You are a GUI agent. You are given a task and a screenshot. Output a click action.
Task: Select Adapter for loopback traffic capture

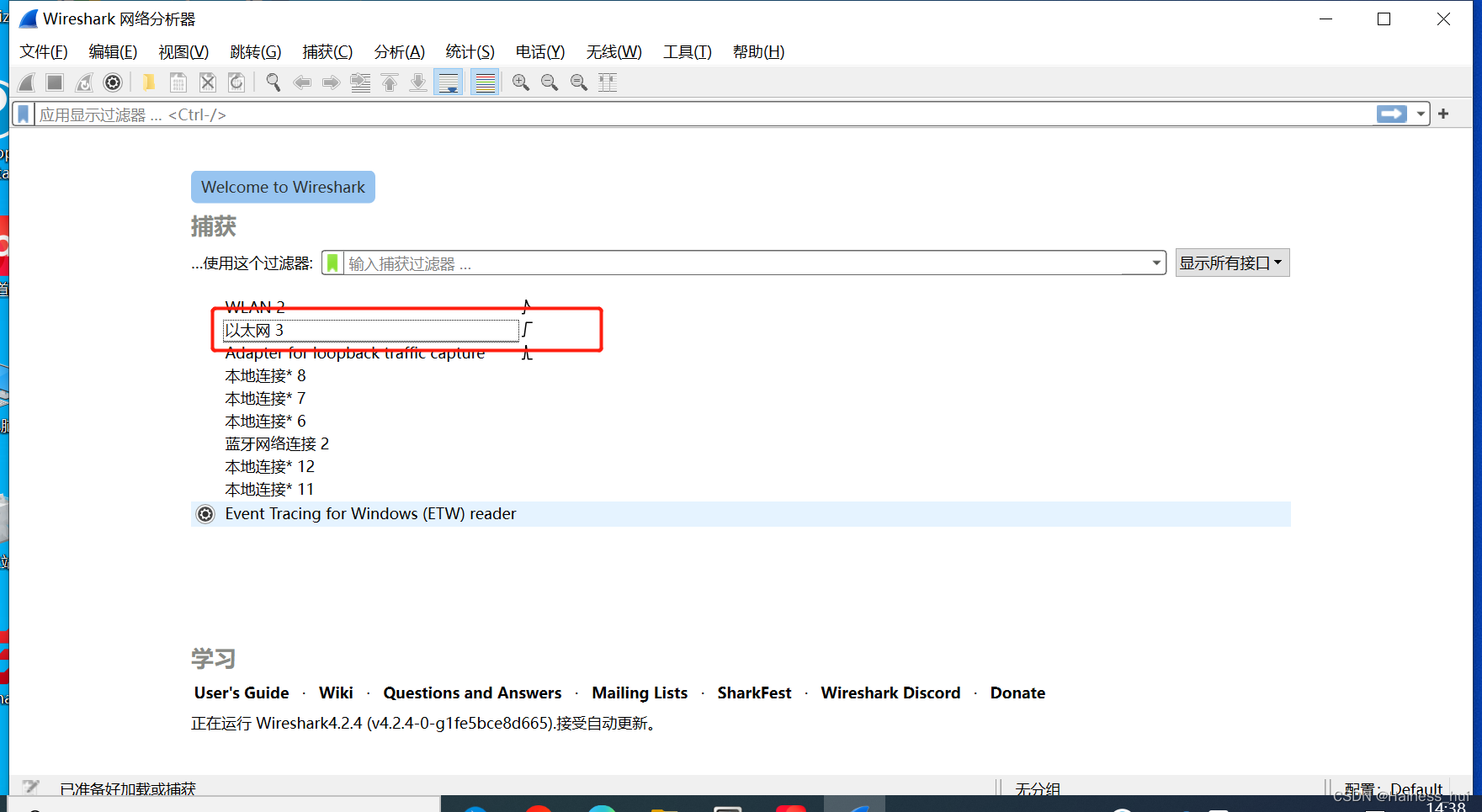point(354,353)
